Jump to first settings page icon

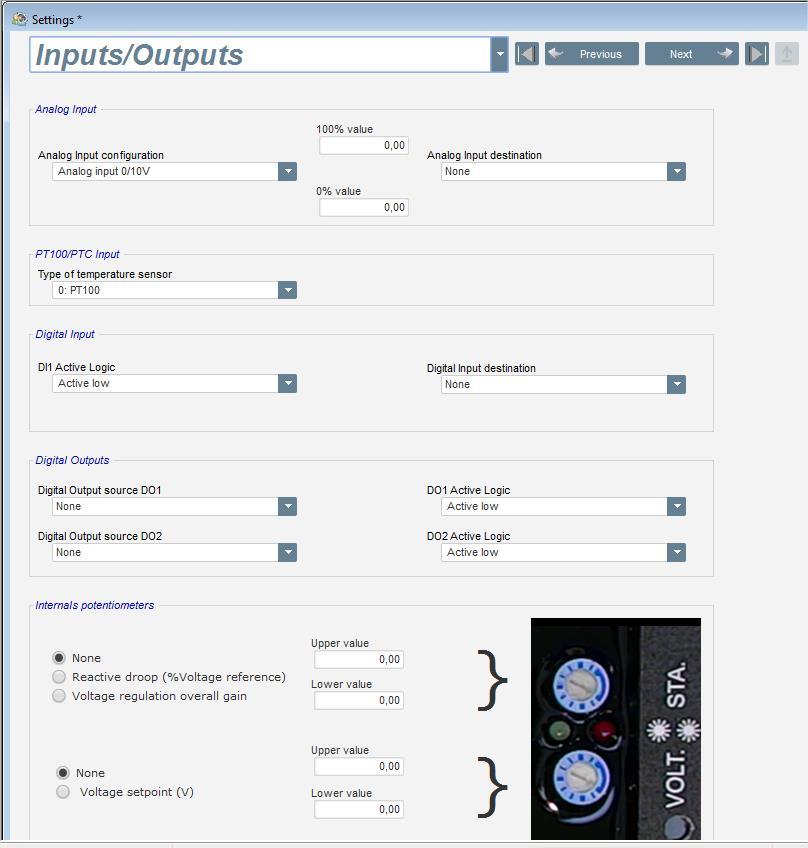[527, 54]
